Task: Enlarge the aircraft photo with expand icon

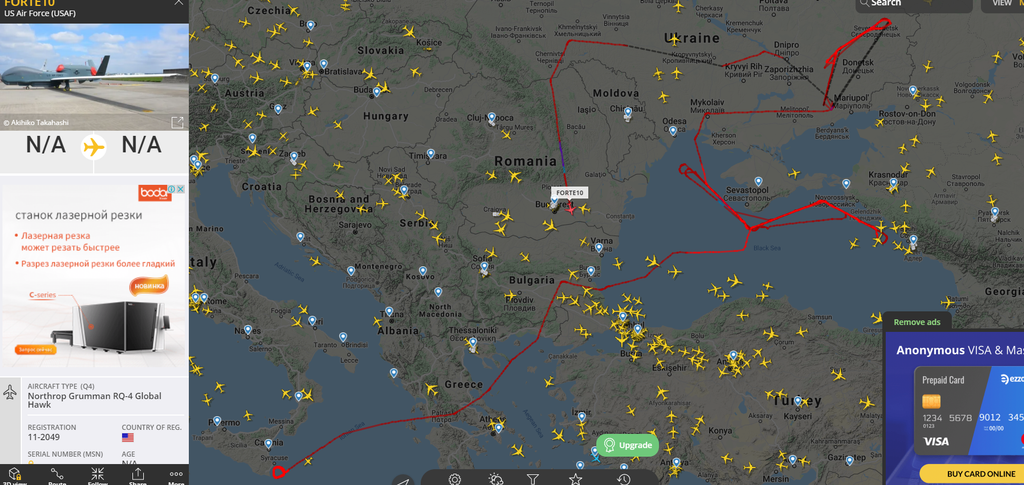Action: pos(177,122)
